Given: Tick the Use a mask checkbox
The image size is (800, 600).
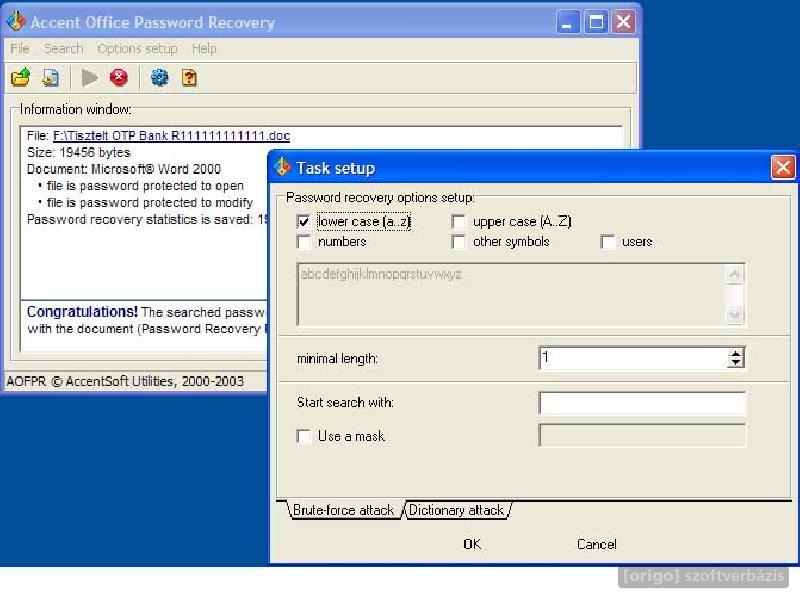Looking at the screenshot, I should pos(304,436).
